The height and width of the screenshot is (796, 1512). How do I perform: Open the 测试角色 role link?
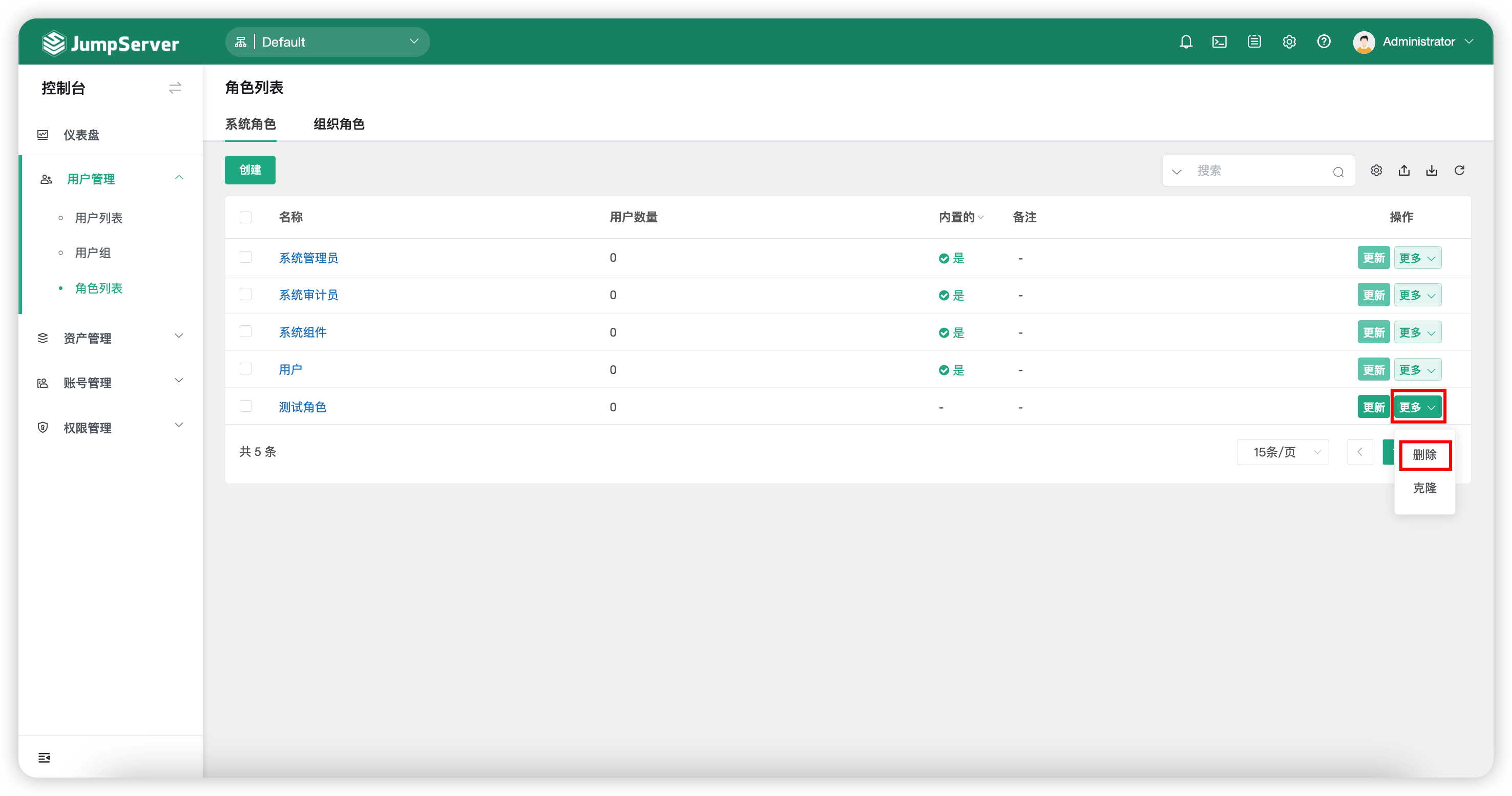coord(302,407)
